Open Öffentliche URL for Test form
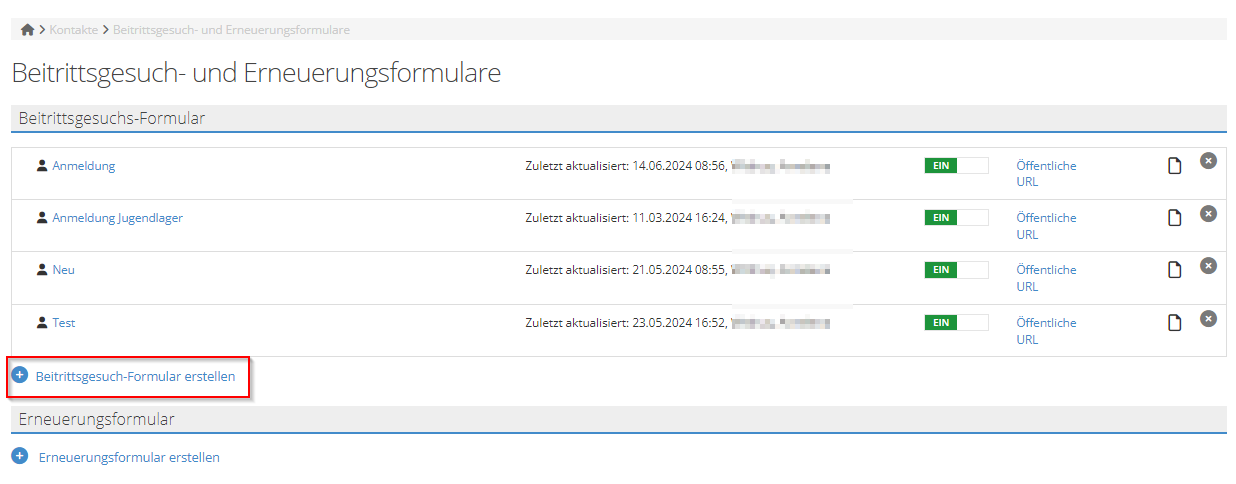 pos(1046,331)
